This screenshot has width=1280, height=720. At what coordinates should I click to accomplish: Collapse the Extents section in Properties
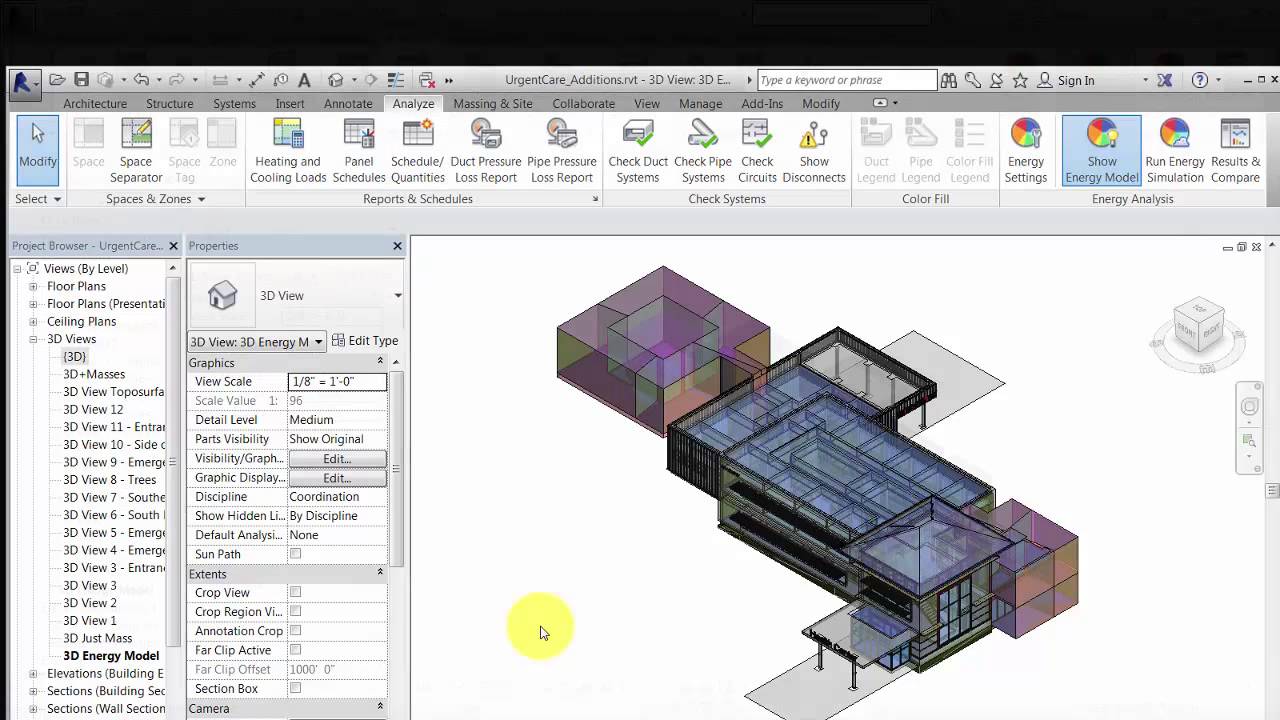pos(379,573)
